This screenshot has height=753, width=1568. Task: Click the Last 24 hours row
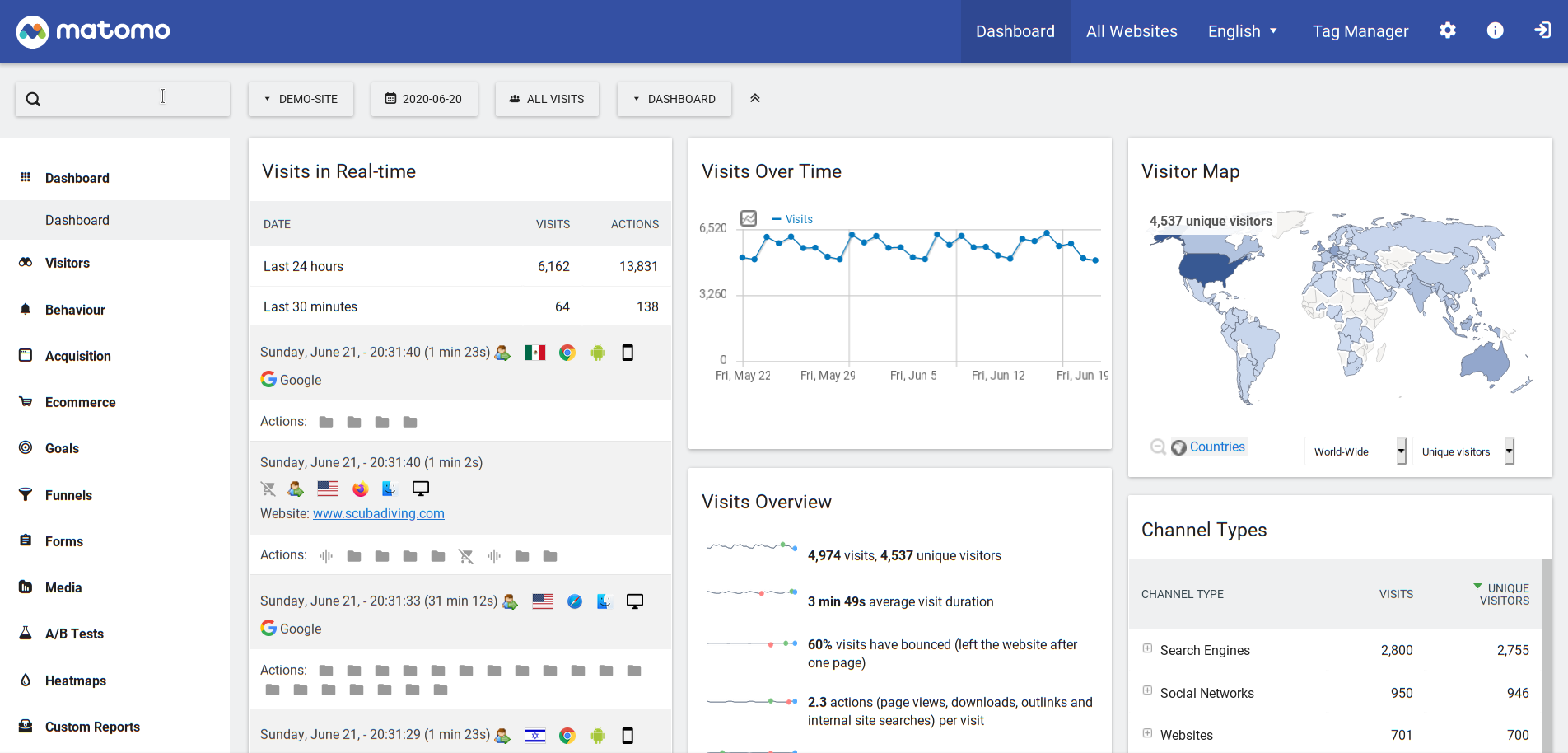point(460,266)
